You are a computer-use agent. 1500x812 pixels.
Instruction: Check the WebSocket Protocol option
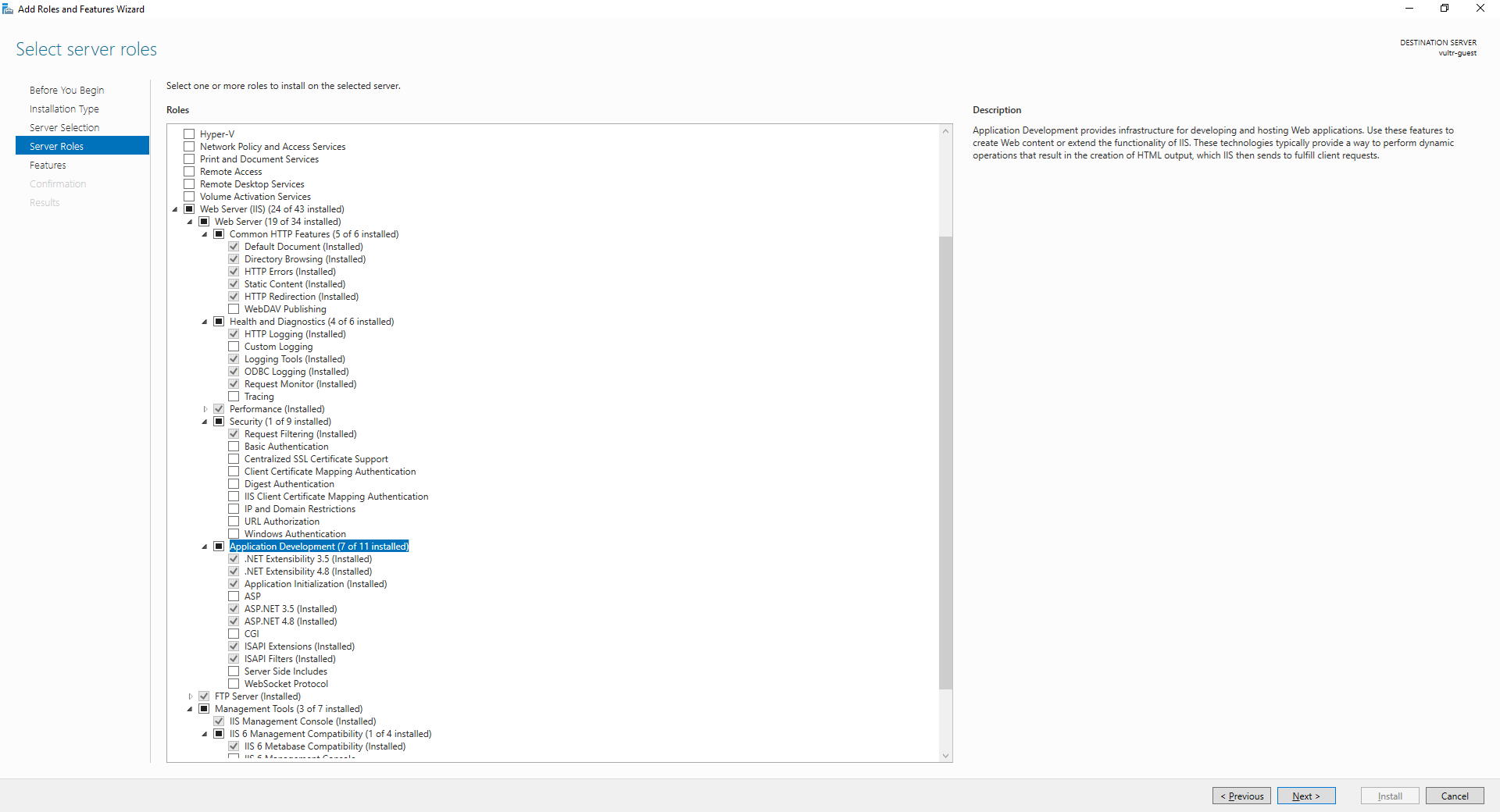coord(234,683)
